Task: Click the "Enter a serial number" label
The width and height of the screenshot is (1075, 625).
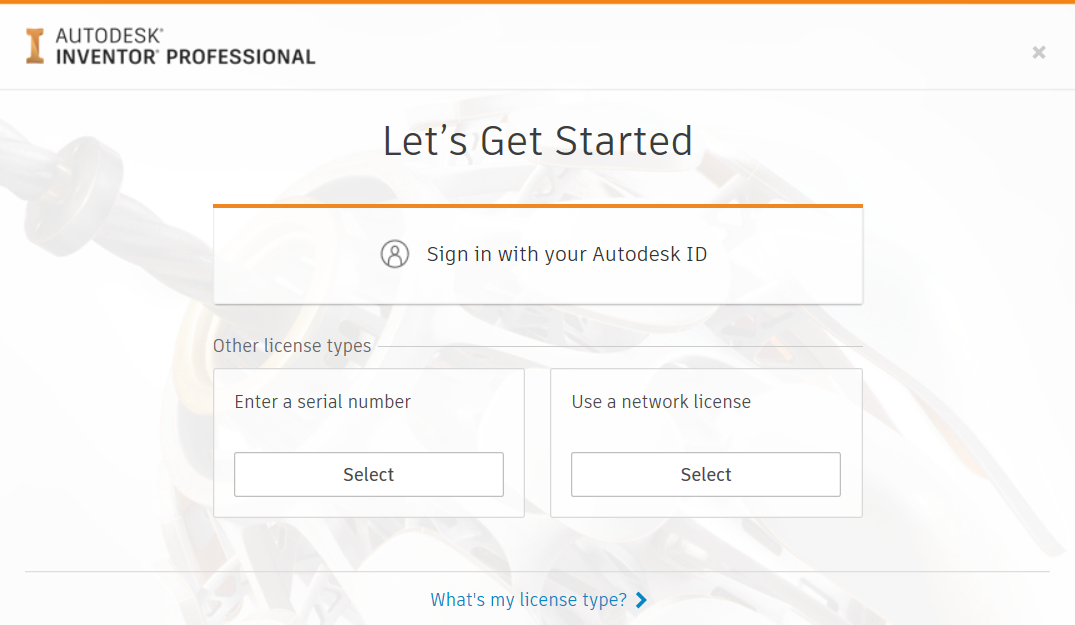Action: [x=322, y=402]
